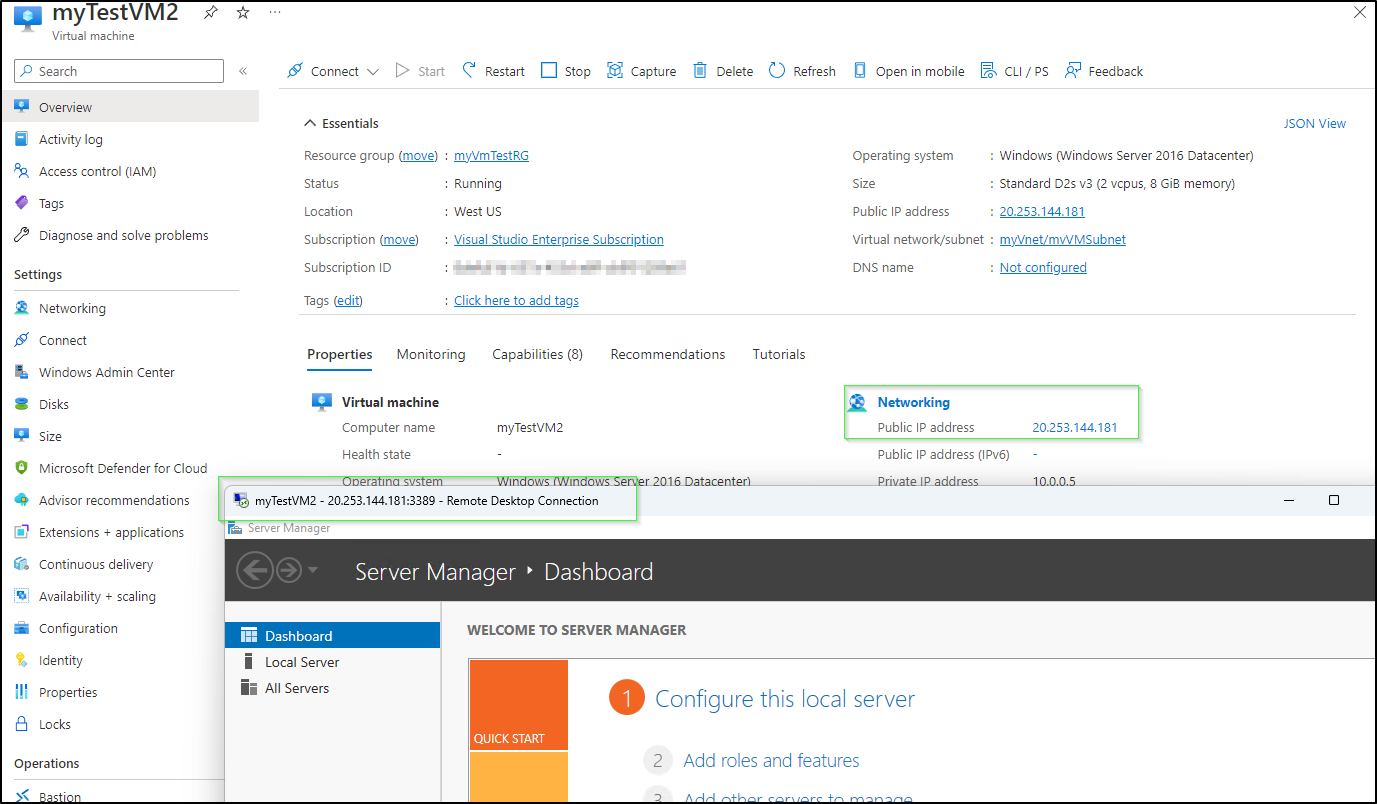Click Configure this local server
1377x804 pixels.
[x=785, y=699]
